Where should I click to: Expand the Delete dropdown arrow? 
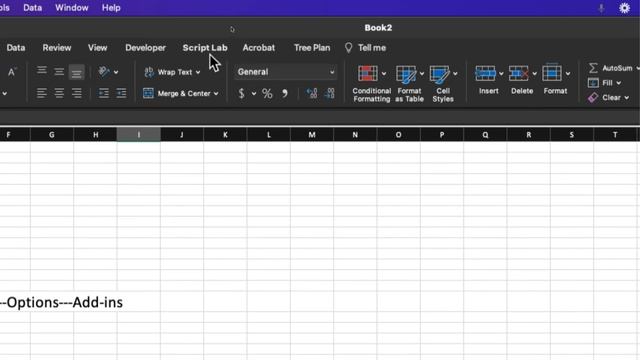(x=535, y=74)
